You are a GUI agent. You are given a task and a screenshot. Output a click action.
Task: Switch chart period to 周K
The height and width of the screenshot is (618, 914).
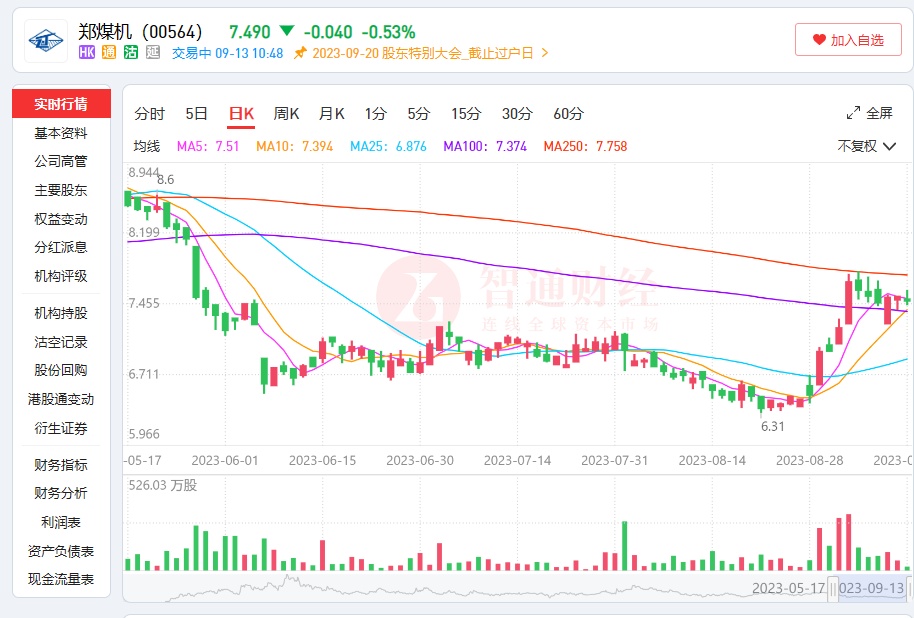click(287, 113)
